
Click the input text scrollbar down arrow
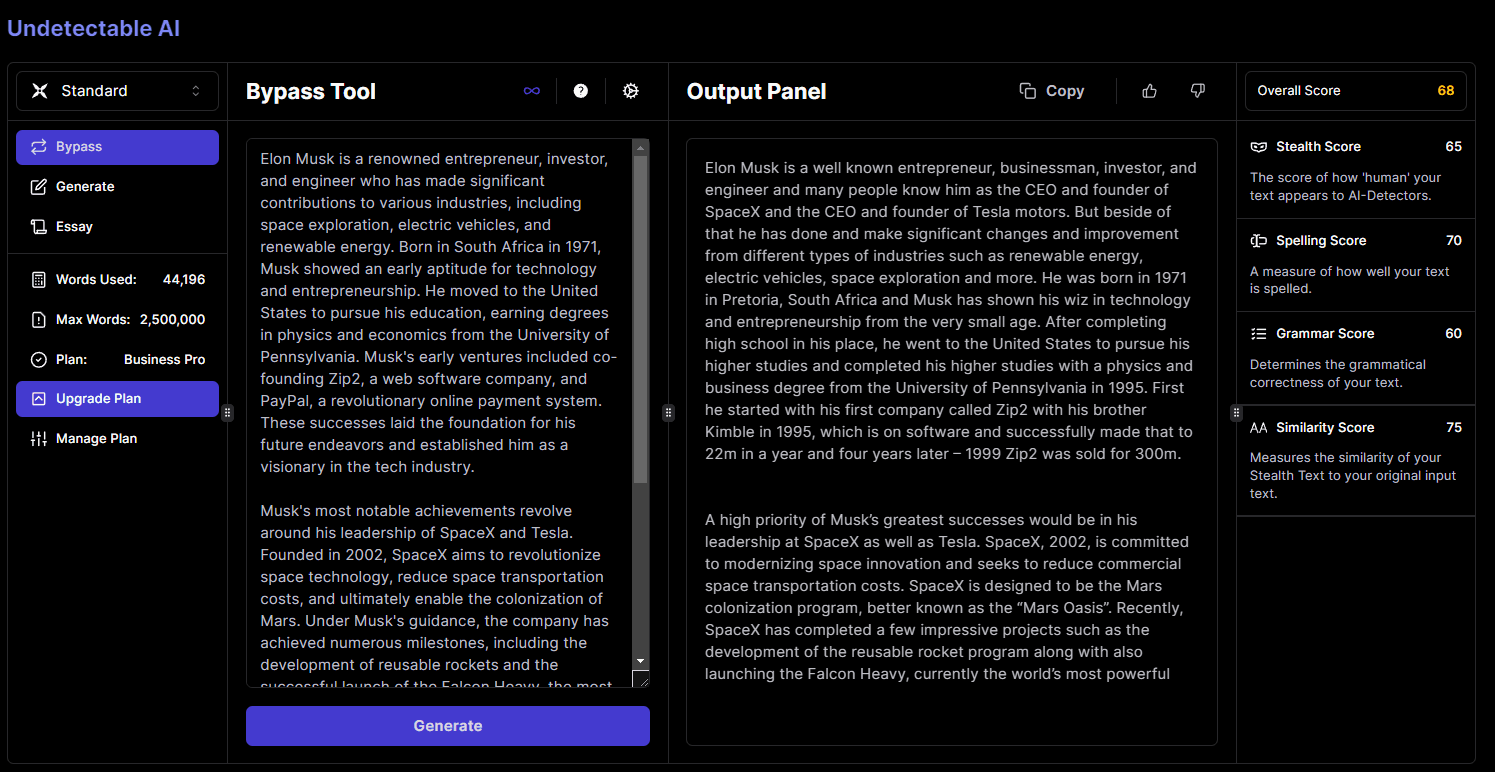pos(641,661)
